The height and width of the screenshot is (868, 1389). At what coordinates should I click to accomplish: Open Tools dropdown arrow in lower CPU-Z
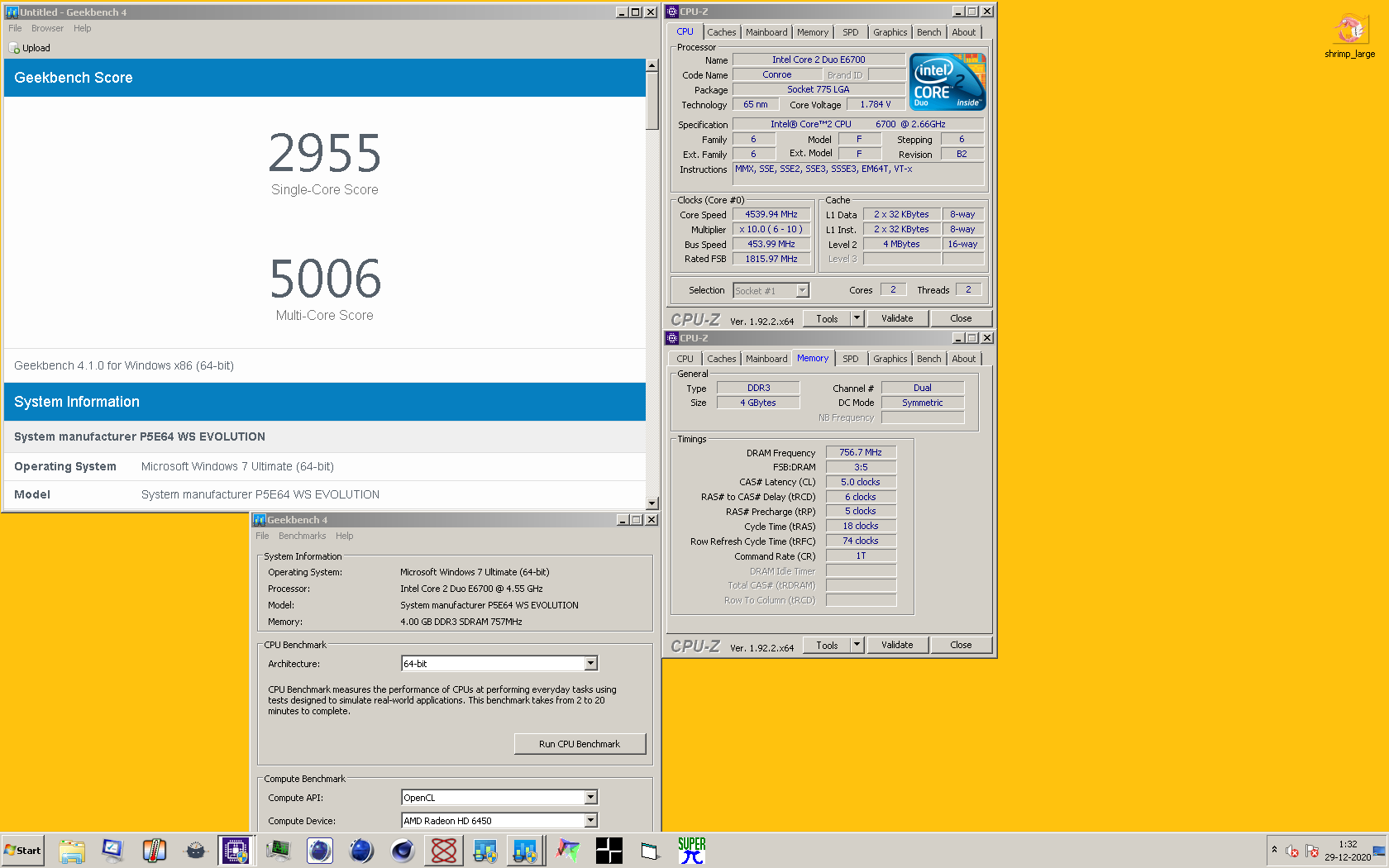(x=857, y=645)
